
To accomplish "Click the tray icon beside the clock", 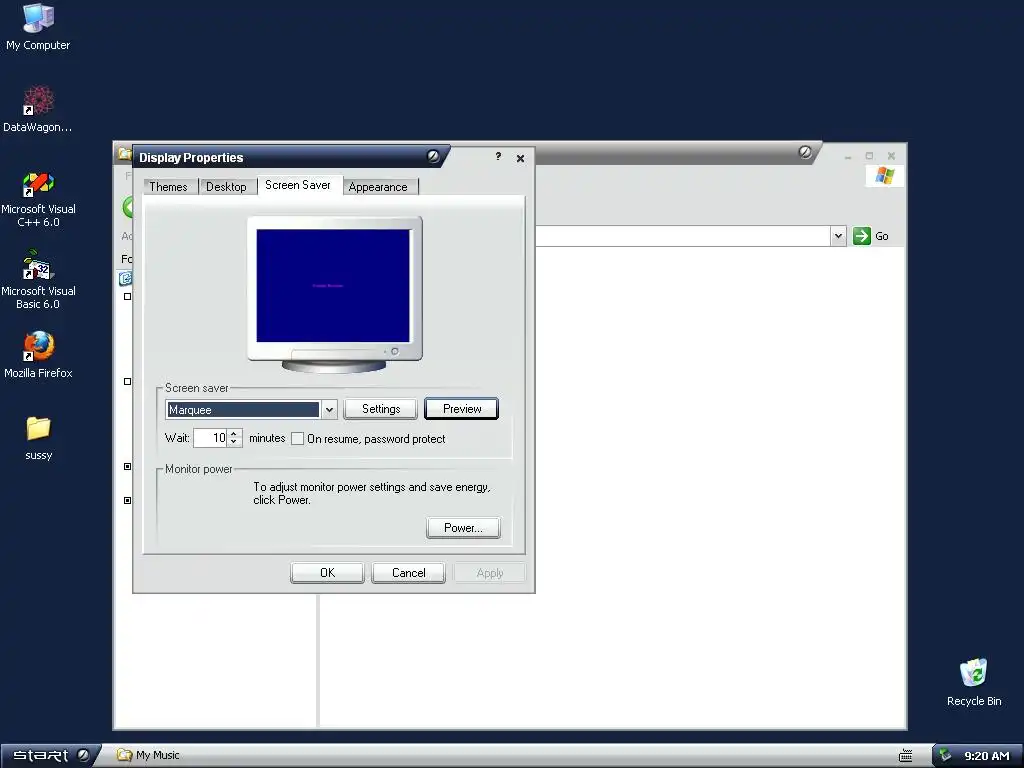I will [x=945, y=756].
